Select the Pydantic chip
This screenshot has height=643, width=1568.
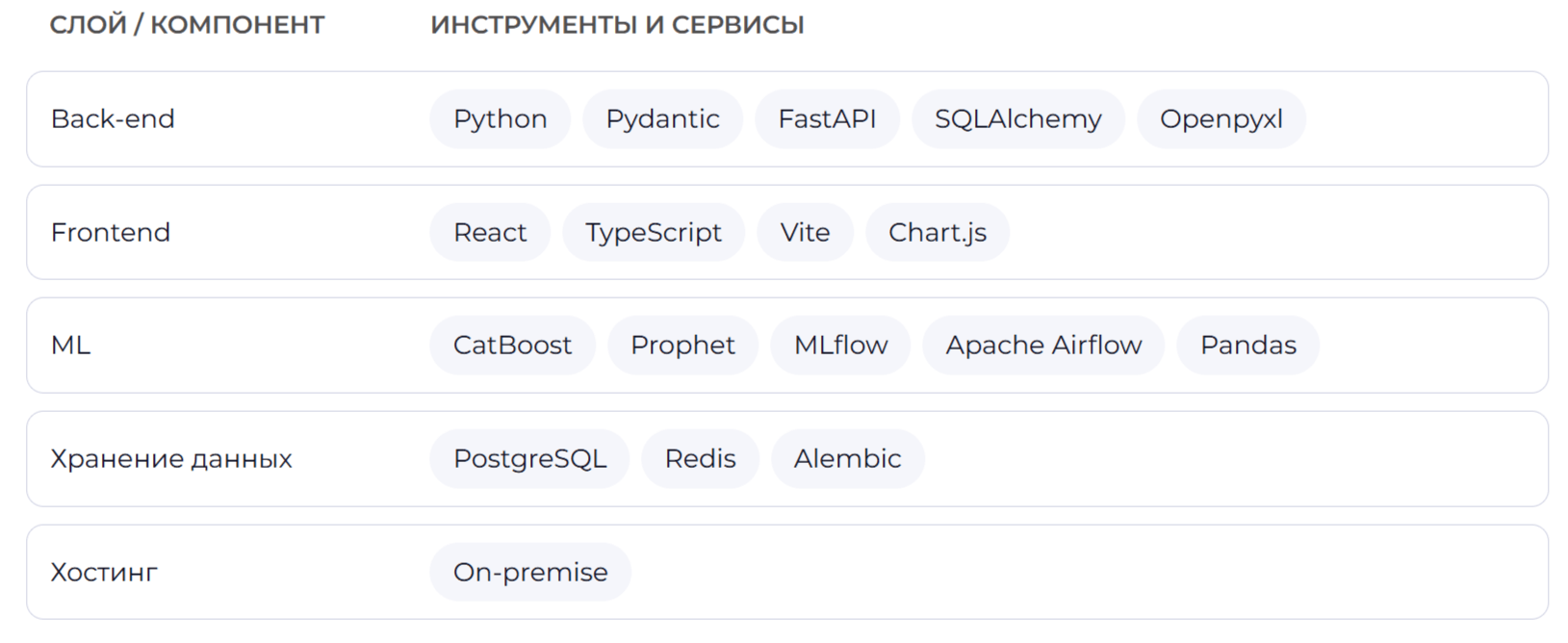coord(662,119)
